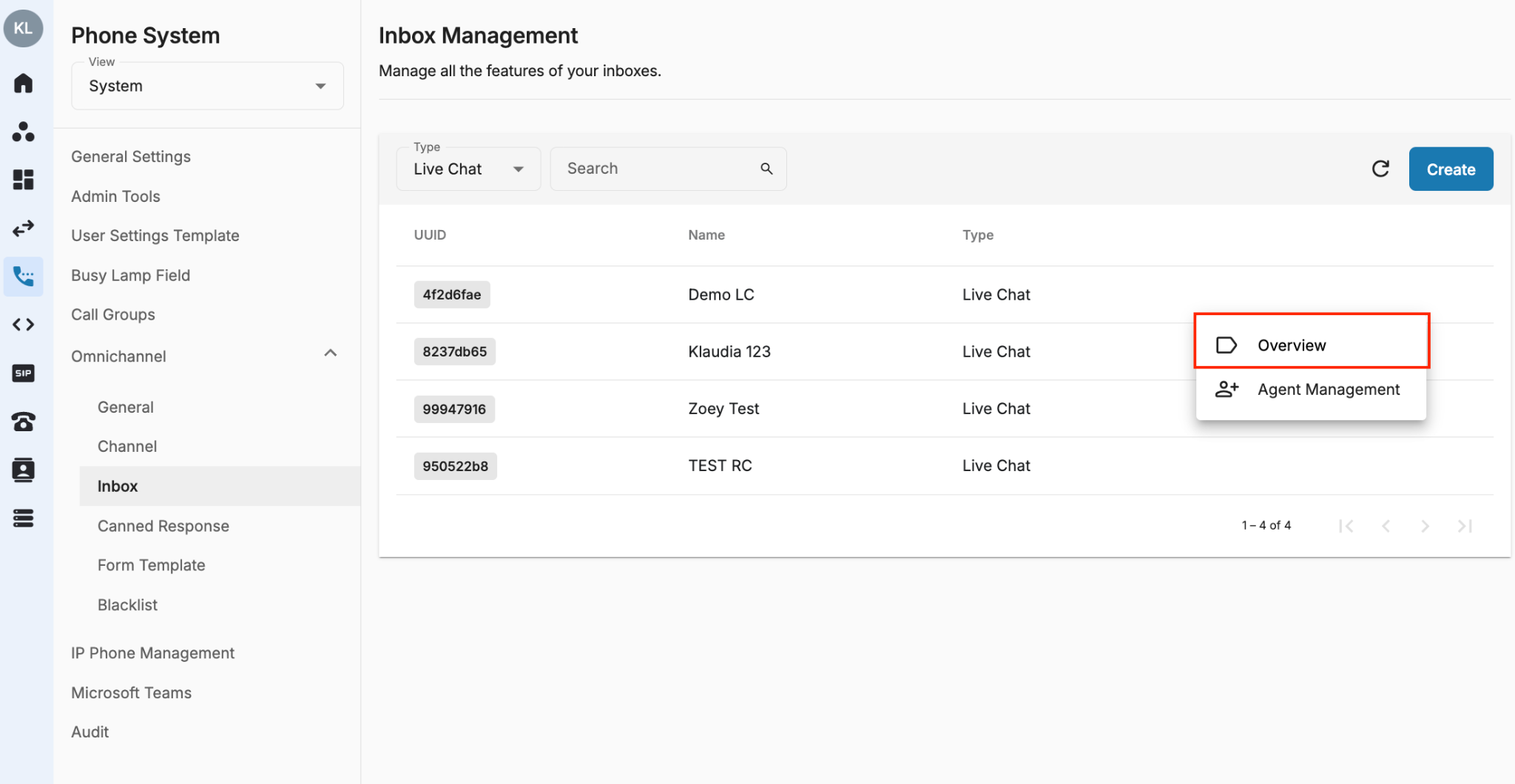Open General Settings in the menu
Image resolution: width=1515 pixels, height=784 pixels.
131,157
